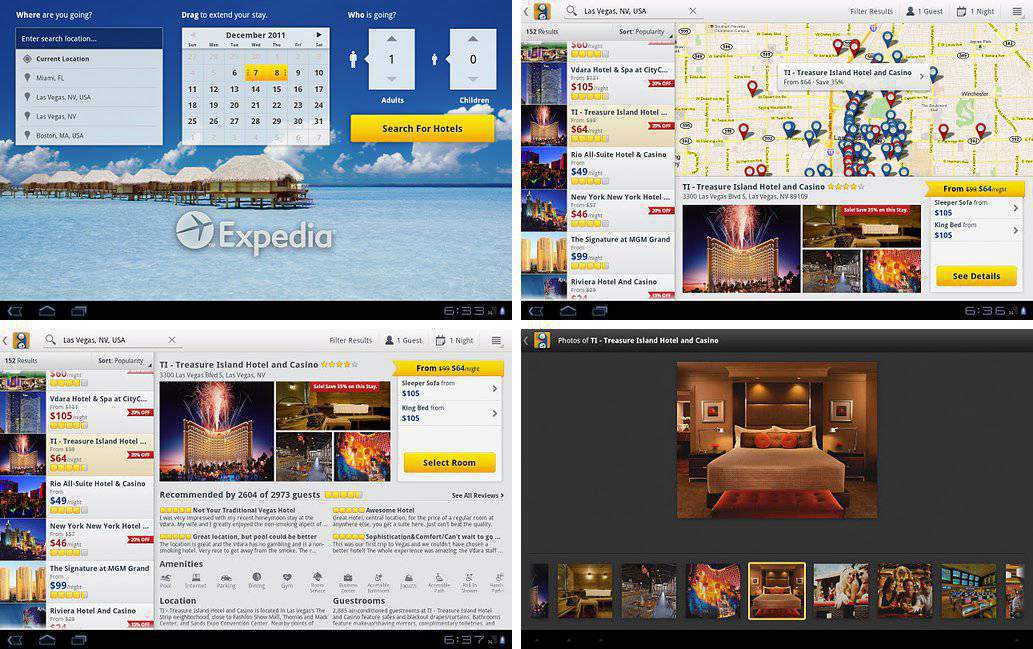Open 1 Night selector on the map screen
1033x649 pixels.
point(976,11)
